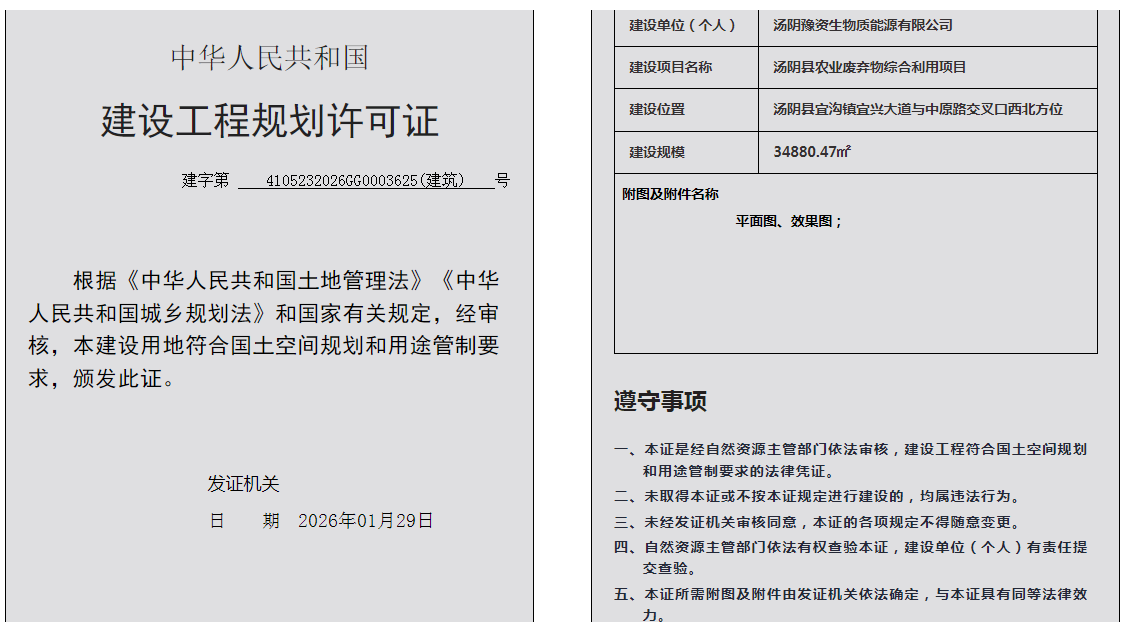Screen dimensions: 1129x631
Task: Click rule 三 about 未经发证机关审核同意
Action: click(x=817, y=522)
